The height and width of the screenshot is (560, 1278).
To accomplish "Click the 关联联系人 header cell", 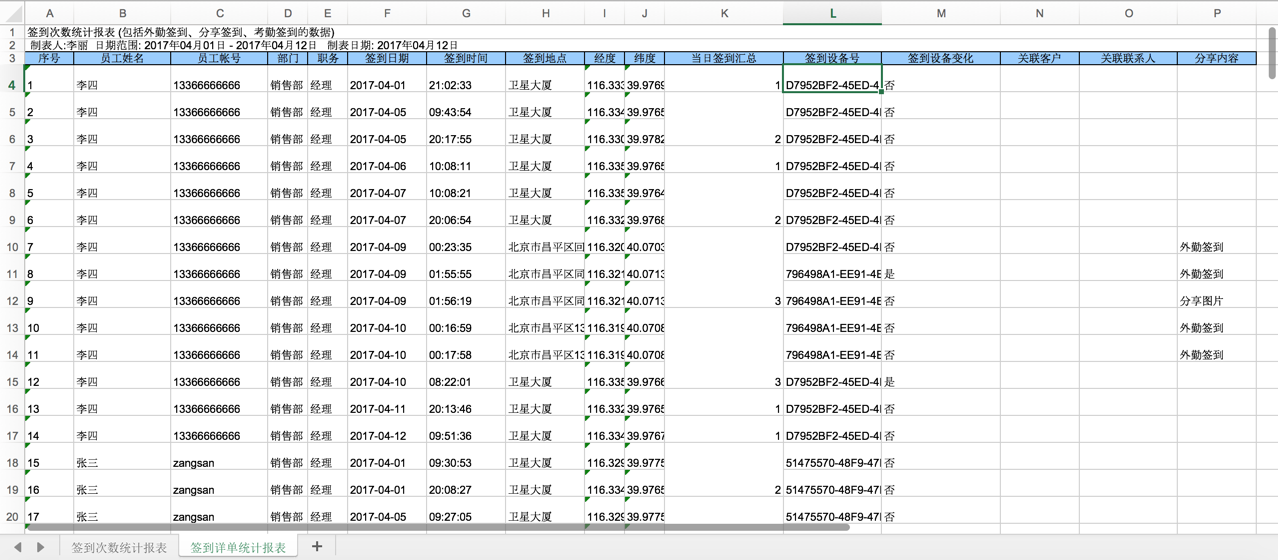I will pos(1128,58).
